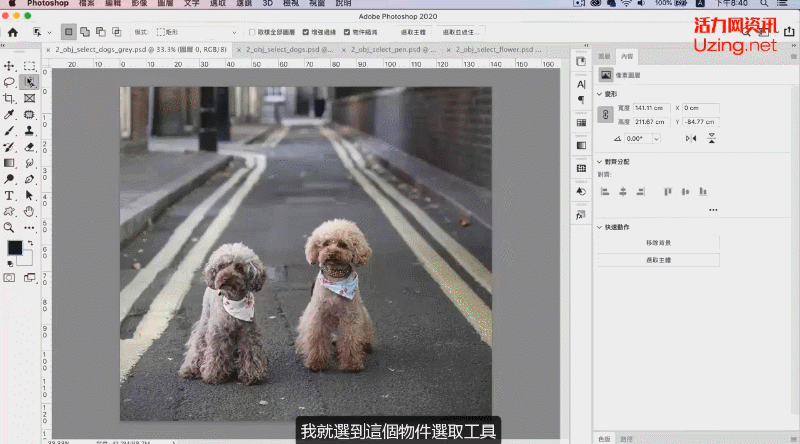800x444 pixels.
Task: Select the Eyedropper tool
Action: point(9,114)
